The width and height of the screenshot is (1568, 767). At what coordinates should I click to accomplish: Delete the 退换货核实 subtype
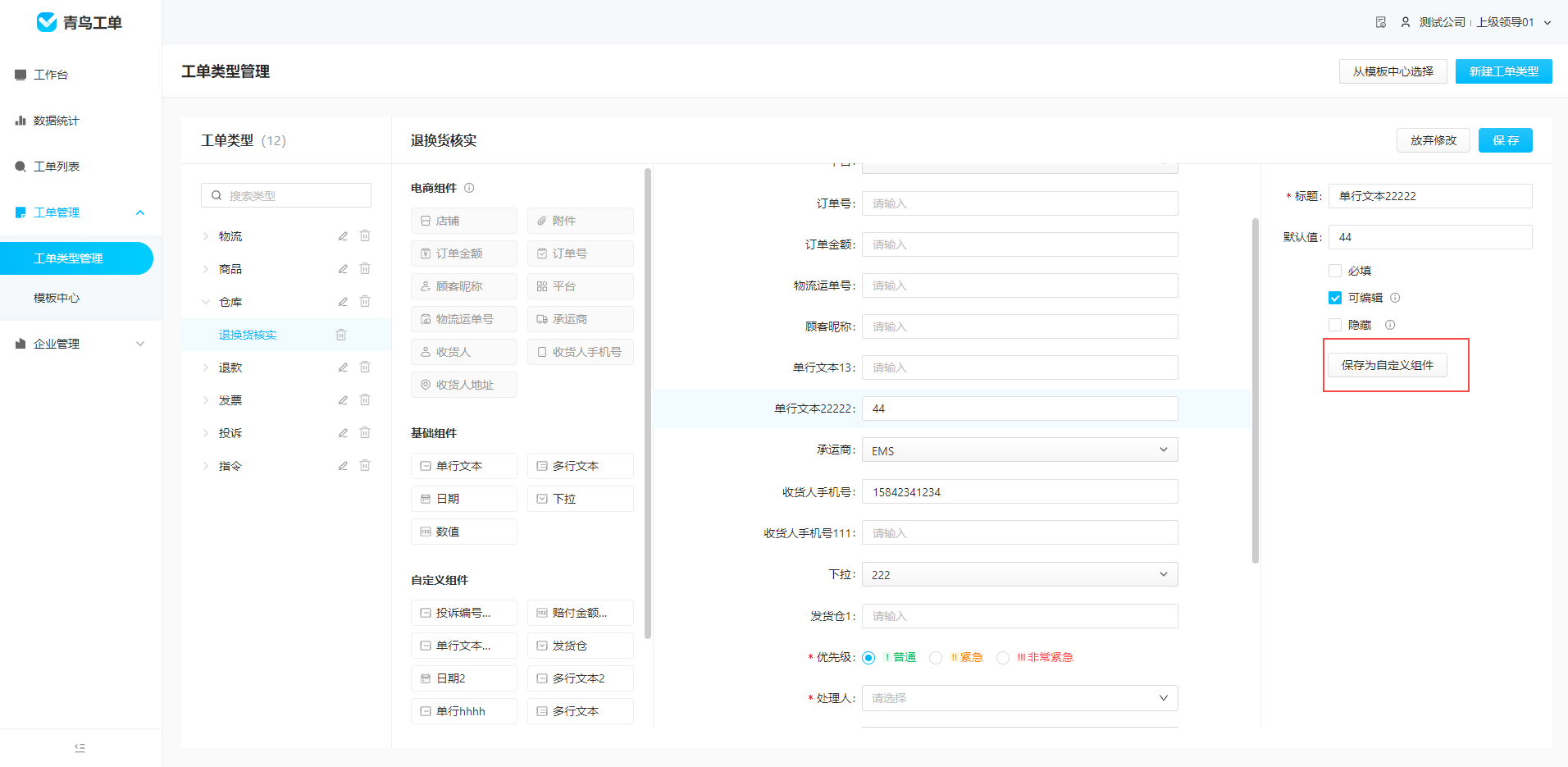(341, 335)
